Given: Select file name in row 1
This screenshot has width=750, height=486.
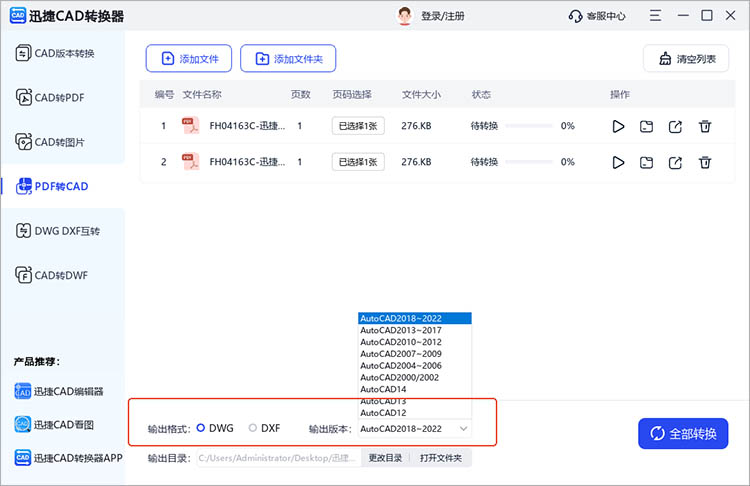Looking at the screenshot, I should click(247, 126).
